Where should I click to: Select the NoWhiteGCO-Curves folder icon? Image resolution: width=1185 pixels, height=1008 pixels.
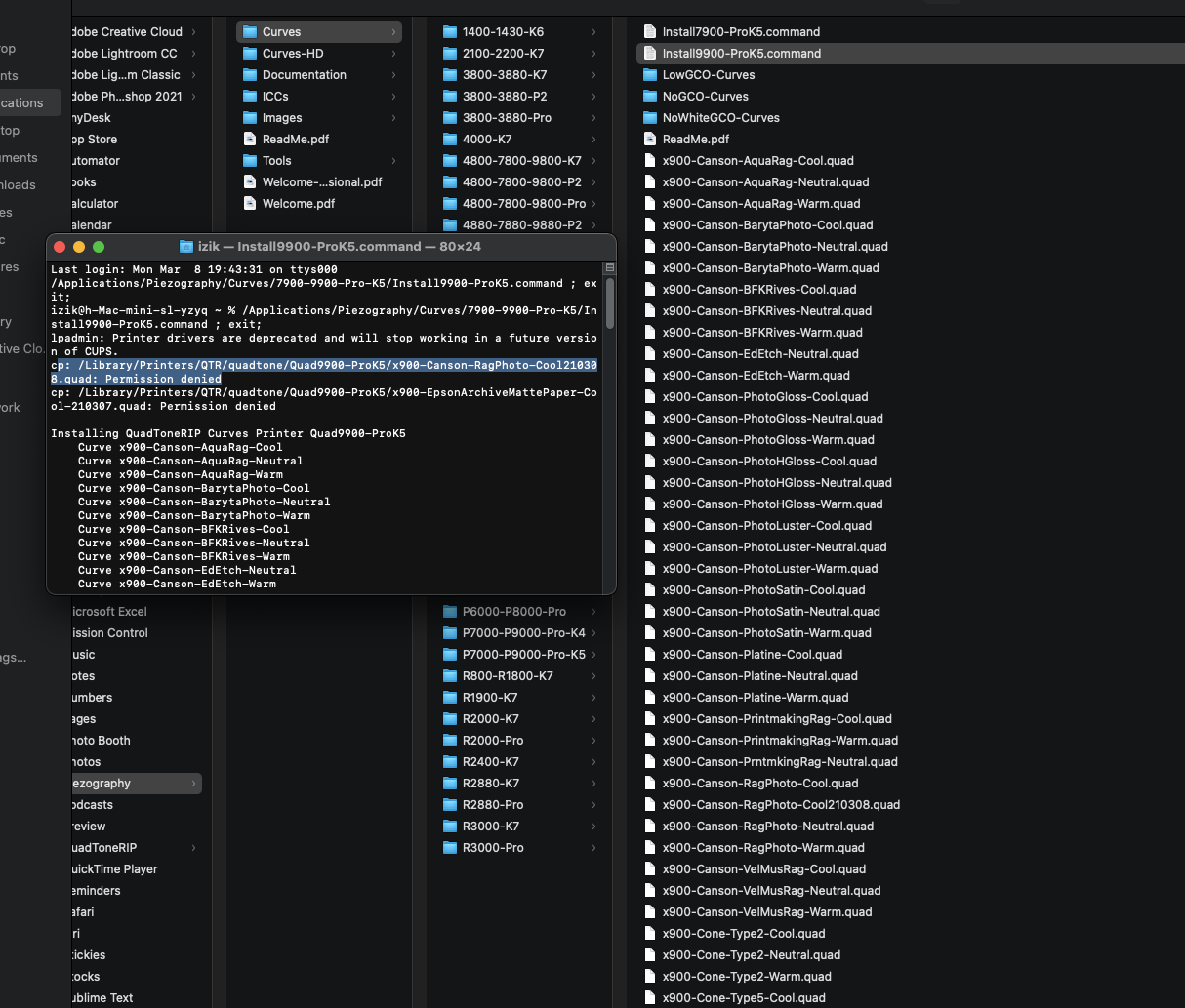click(x=650, y=118)
